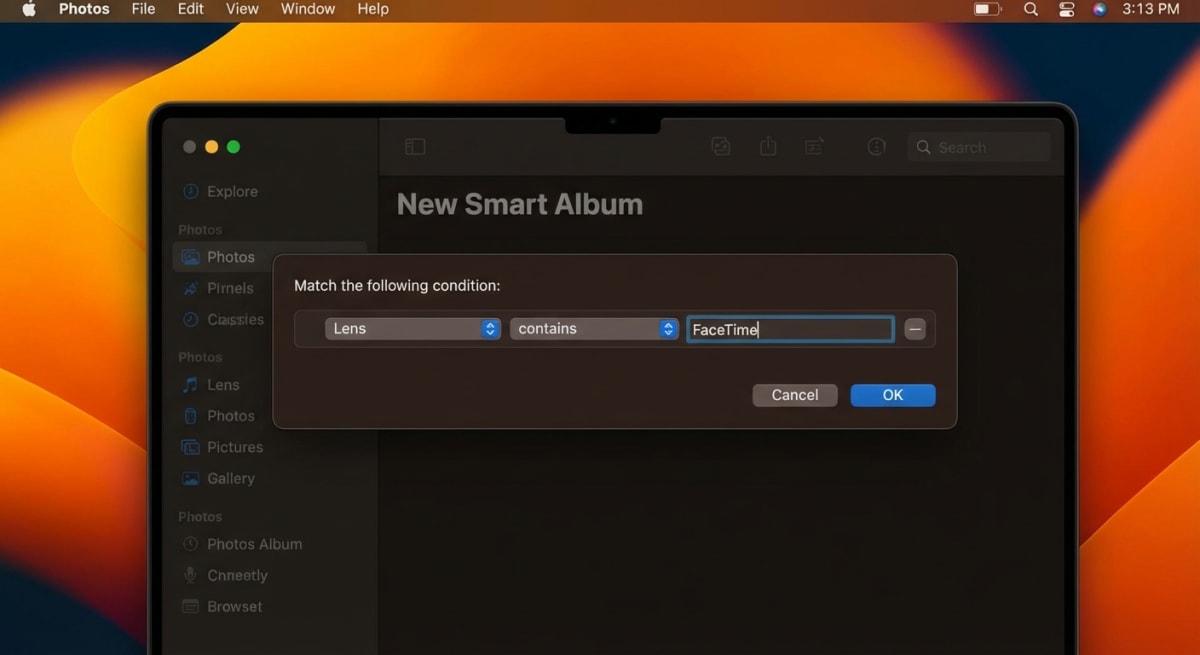The image size is (1200, 655).
Task: Open the Share menu in toolbar
Action: coord(768,146)
